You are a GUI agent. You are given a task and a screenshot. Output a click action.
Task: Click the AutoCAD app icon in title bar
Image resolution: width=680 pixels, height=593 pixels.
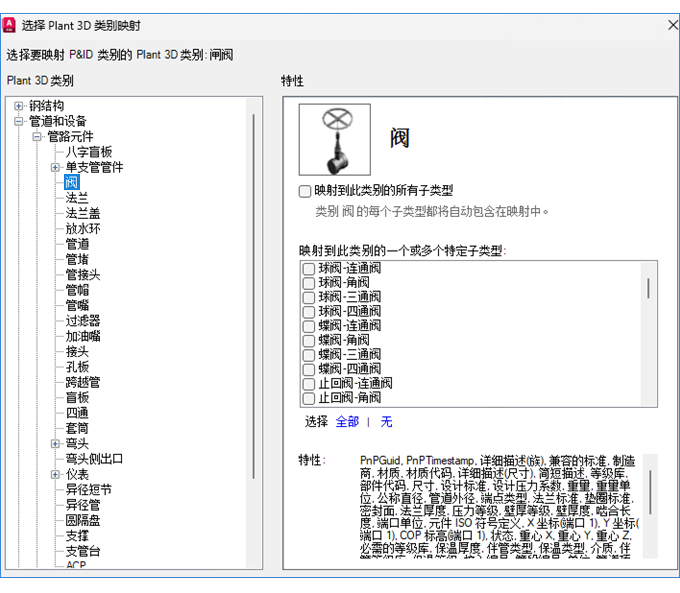coord(9,25)
